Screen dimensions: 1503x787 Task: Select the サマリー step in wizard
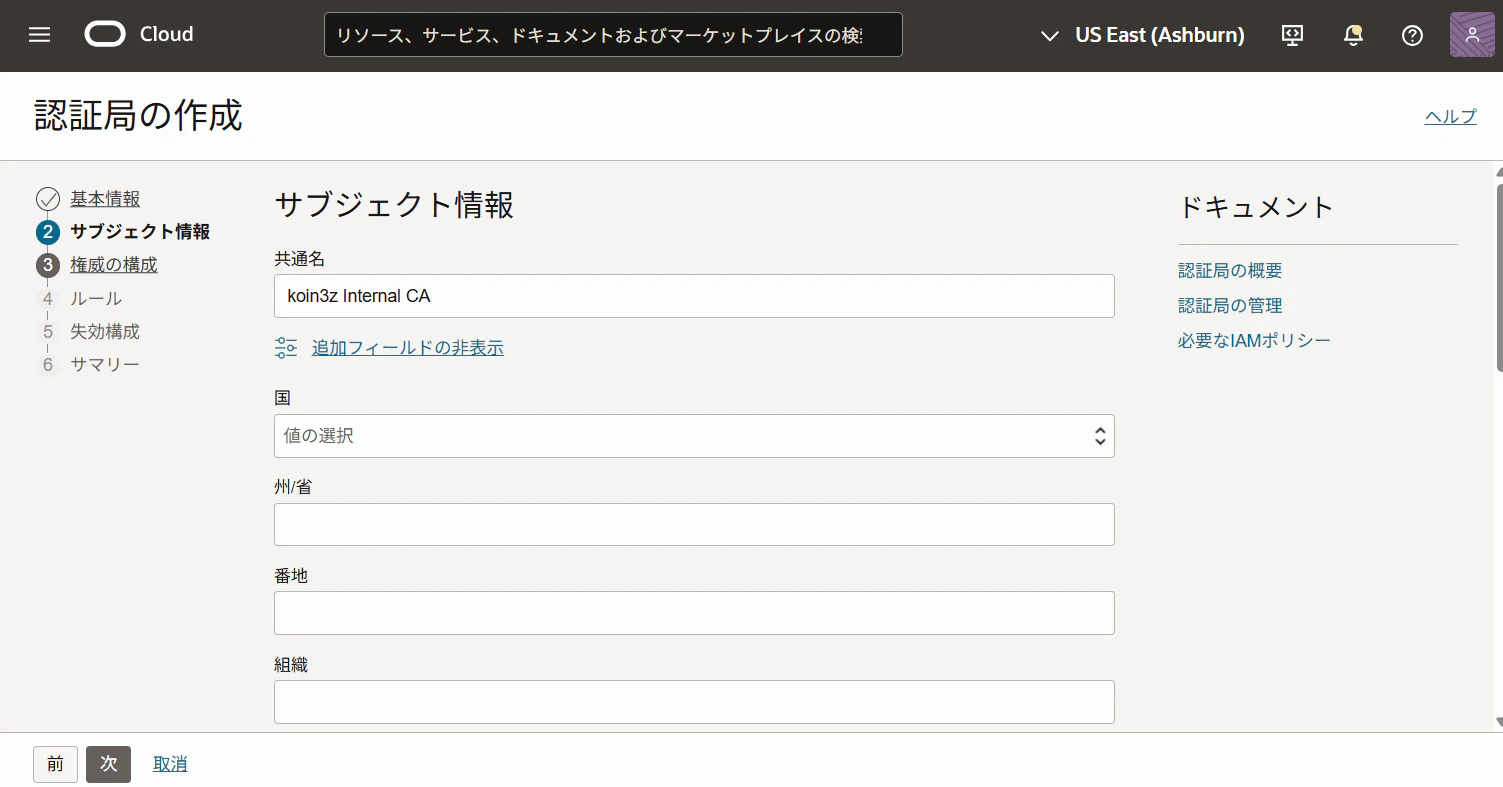tap(105, 364)
